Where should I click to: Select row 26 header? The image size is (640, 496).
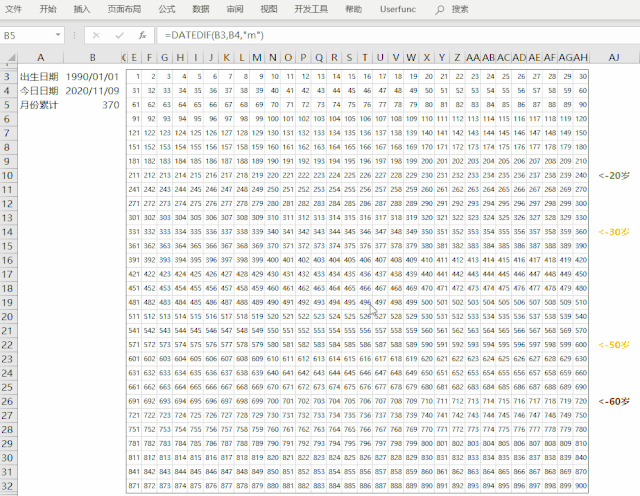coord(7,401)
